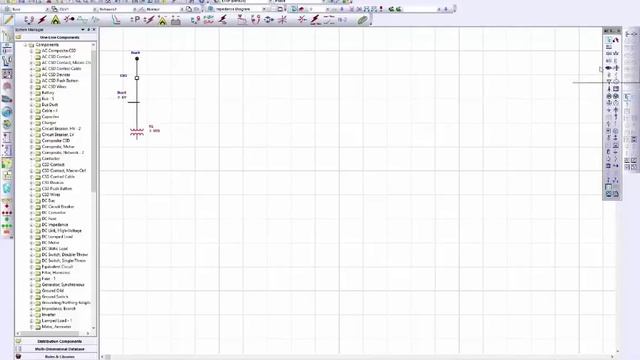Expand the Bus - 5 folder
This screenshot has width=640, height=360.
point(31,99)
